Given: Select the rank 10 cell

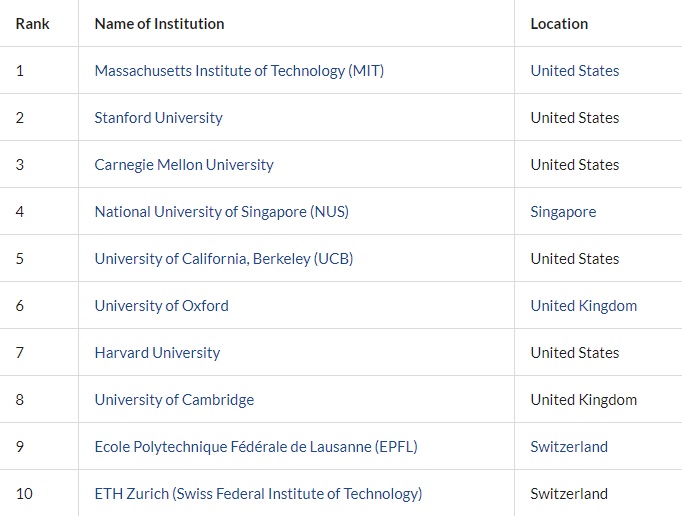Looking at the screenshot, I should [24, 494].
